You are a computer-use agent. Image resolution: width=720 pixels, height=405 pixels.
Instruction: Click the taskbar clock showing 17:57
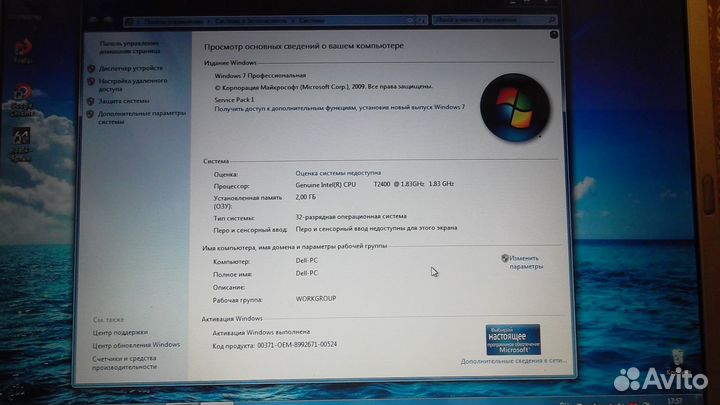point(674,401)
